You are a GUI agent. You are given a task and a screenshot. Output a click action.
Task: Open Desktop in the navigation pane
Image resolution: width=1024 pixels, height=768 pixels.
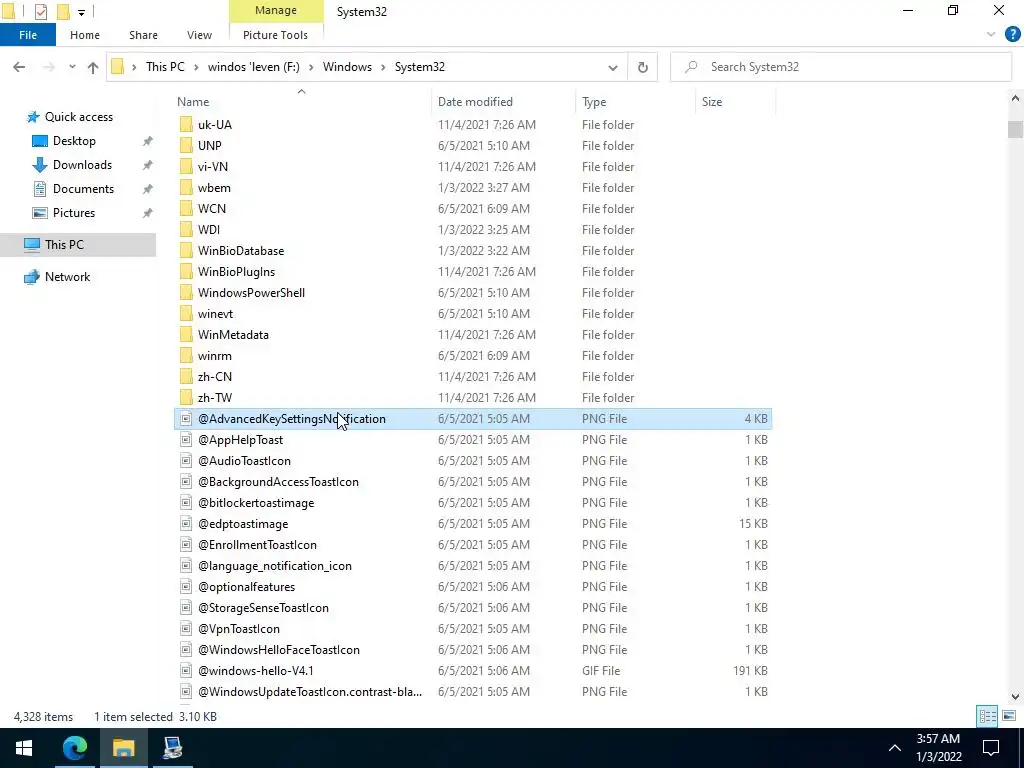[74, 141]
